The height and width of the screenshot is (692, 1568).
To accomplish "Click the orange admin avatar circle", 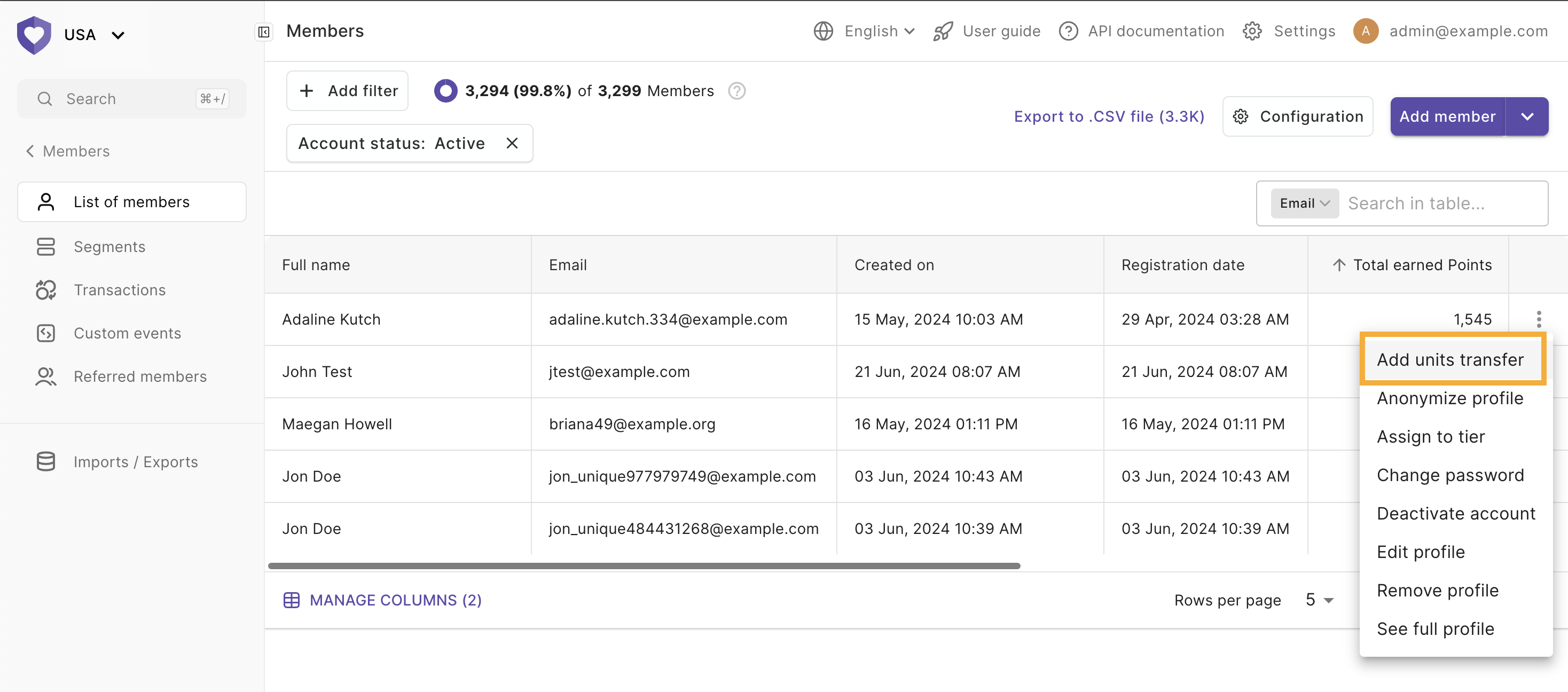I will 1365,31.
